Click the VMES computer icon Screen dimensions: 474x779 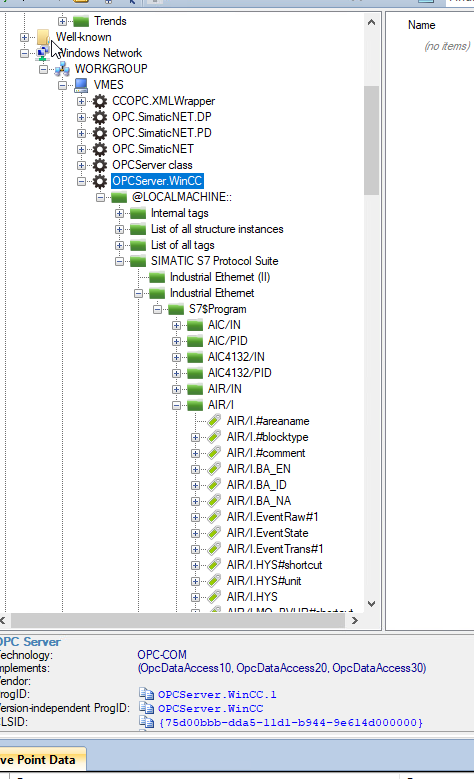click(81, 85)
